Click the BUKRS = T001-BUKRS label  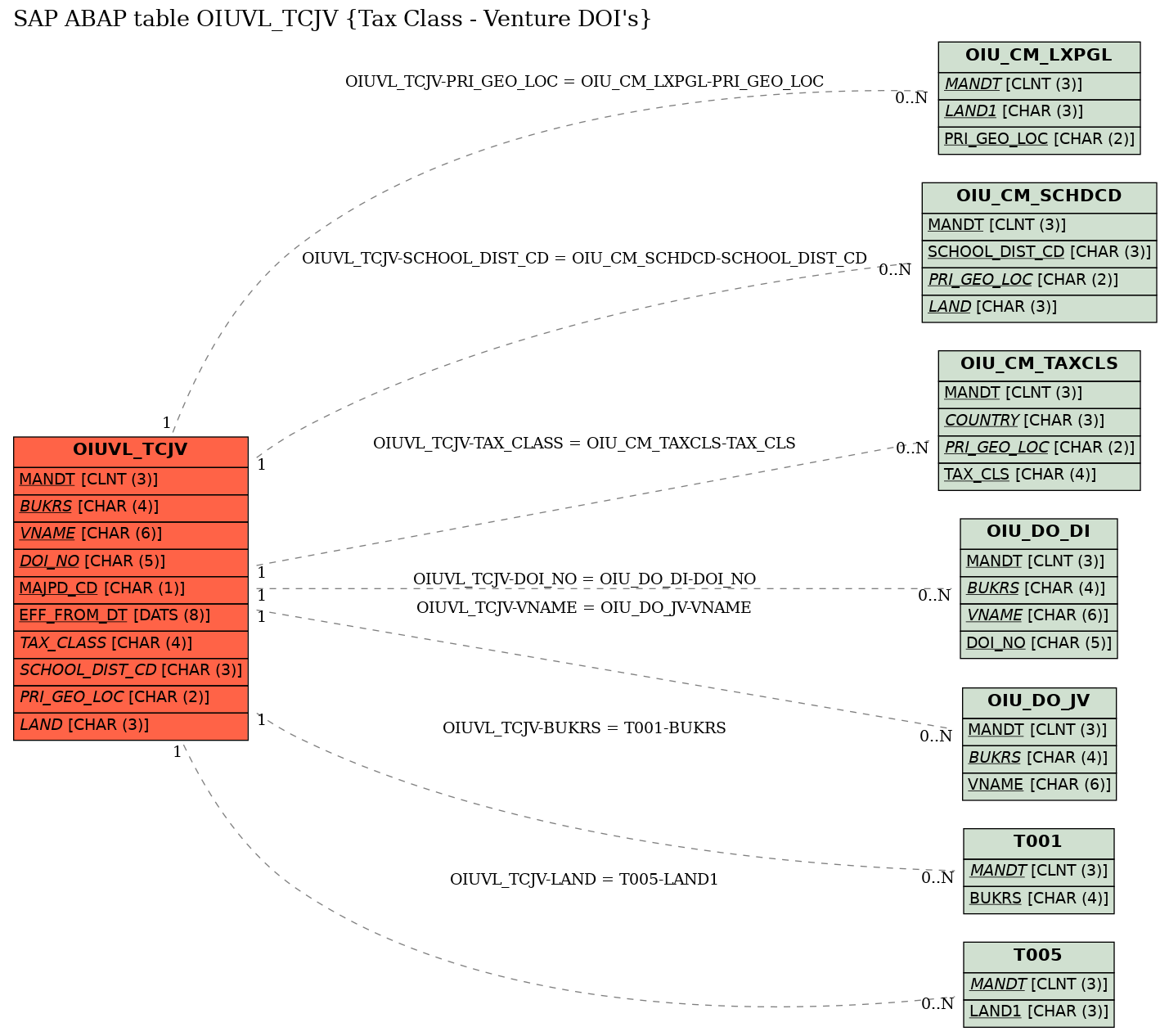coord(584,728)
